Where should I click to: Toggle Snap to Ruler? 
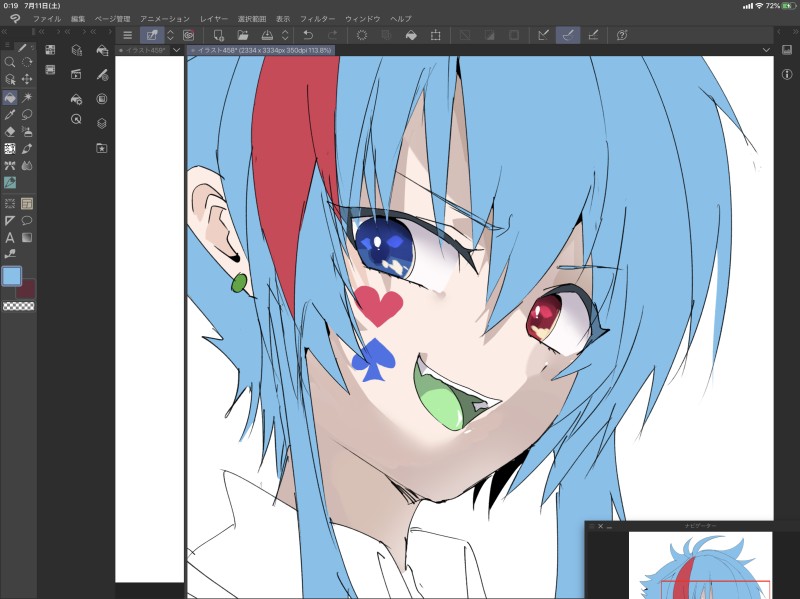click(543, 35)
